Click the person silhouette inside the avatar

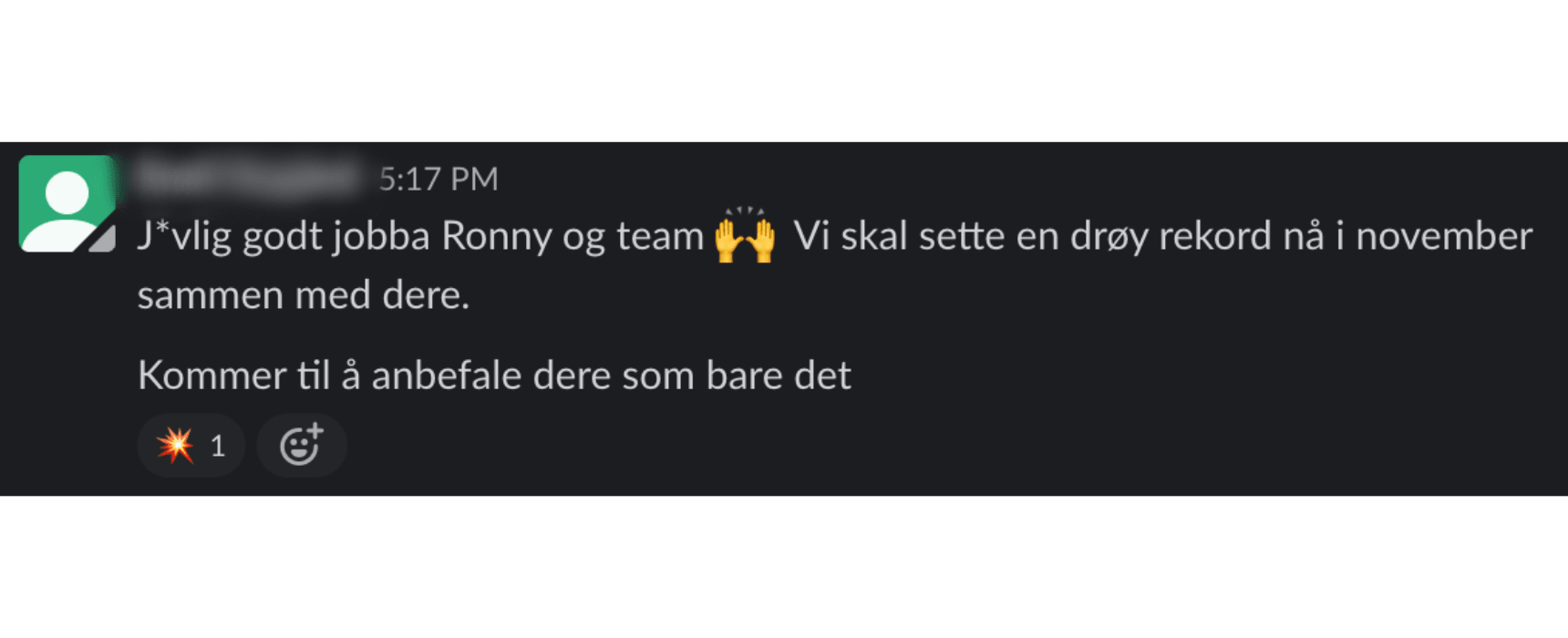tap(66, 210)
